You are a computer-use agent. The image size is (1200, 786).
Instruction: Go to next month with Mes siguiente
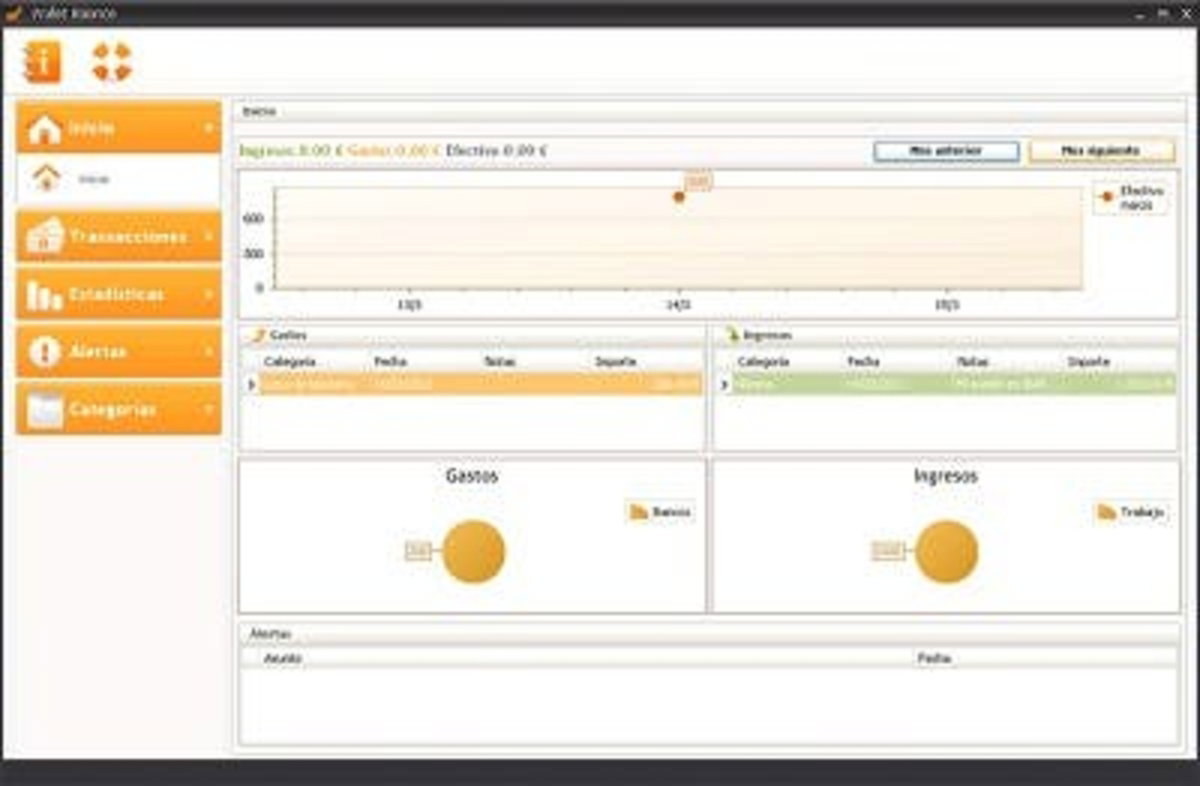point(1101,151)
